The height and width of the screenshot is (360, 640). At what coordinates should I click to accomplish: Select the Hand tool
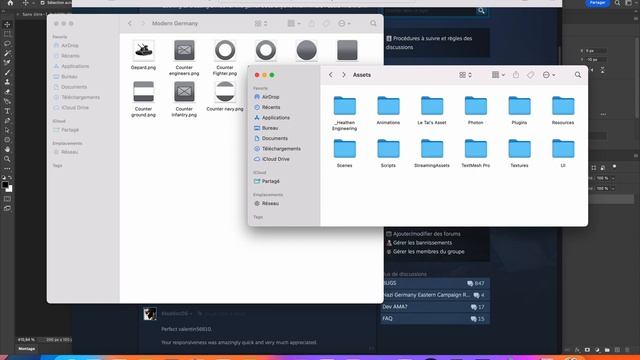(x=7, y=149)
